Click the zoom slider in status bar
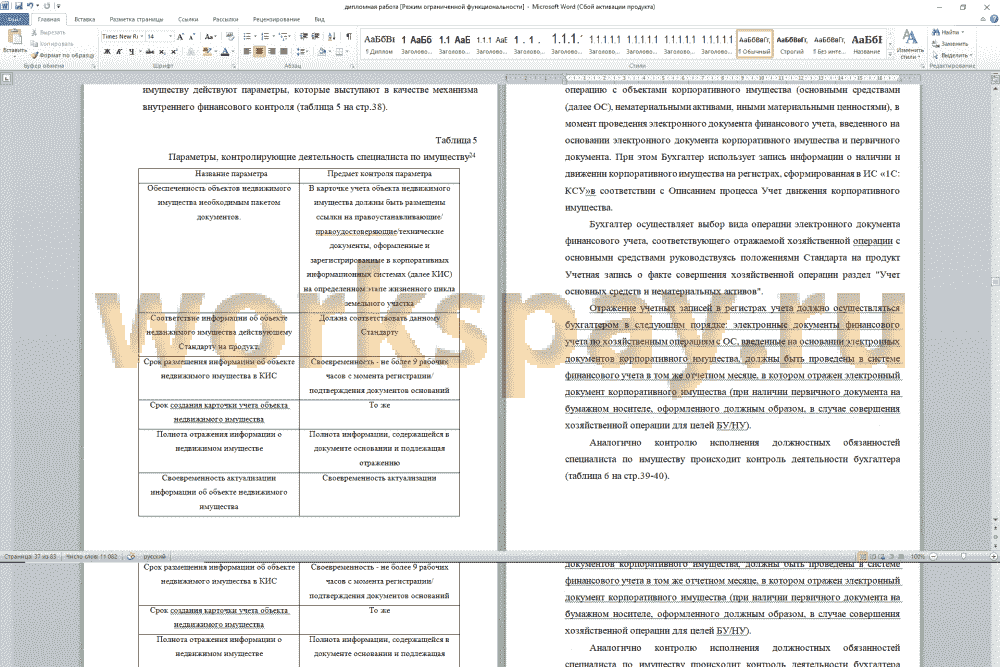Screen dimensions: 1000x667 (964, 557)
